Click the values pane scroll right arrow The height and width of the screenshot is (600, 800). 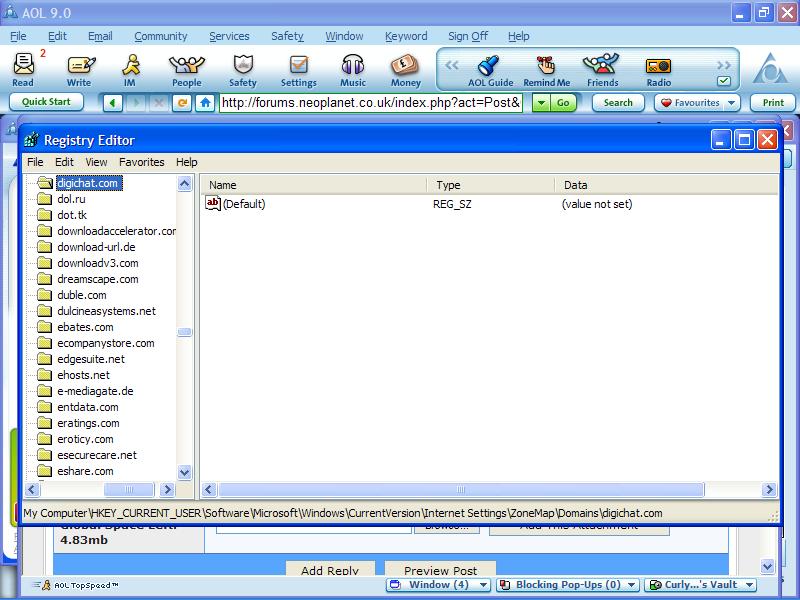(x=769, y=490)
